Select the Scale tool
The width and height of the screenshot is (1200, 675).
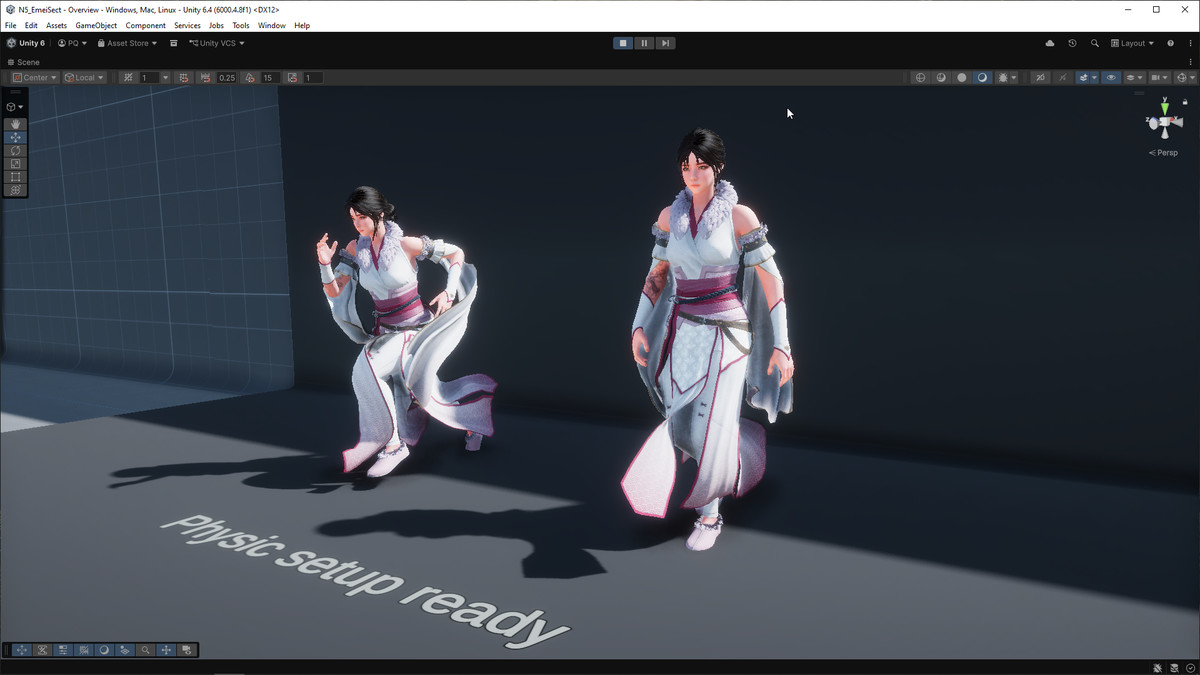point(15,163)
